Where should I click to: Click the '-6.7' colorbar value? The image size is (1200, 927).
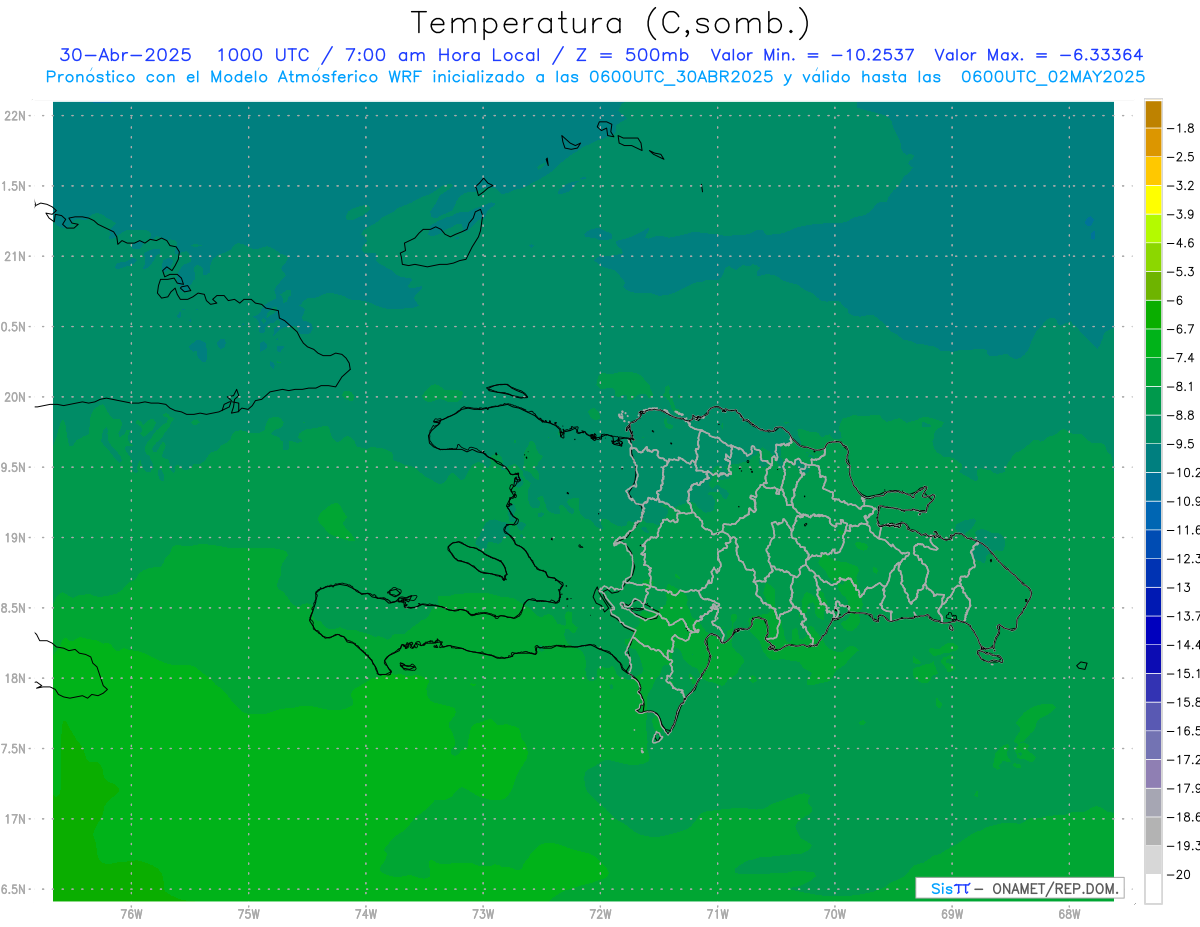1182,329
